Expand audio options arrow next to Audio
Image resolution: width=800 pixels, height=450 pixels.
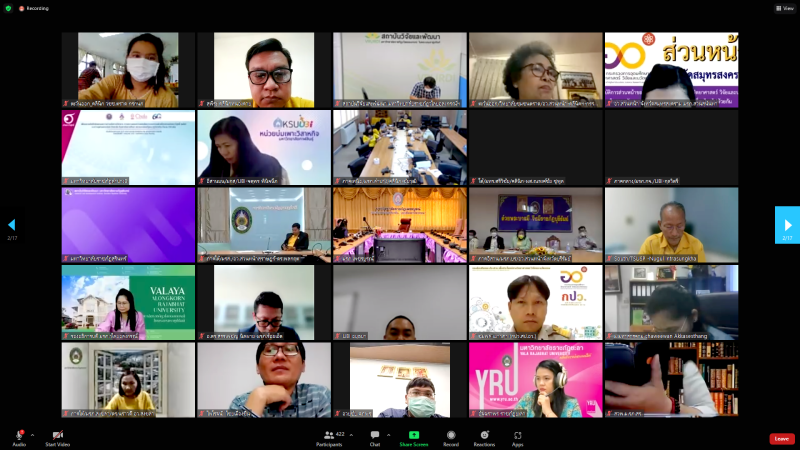32,435
